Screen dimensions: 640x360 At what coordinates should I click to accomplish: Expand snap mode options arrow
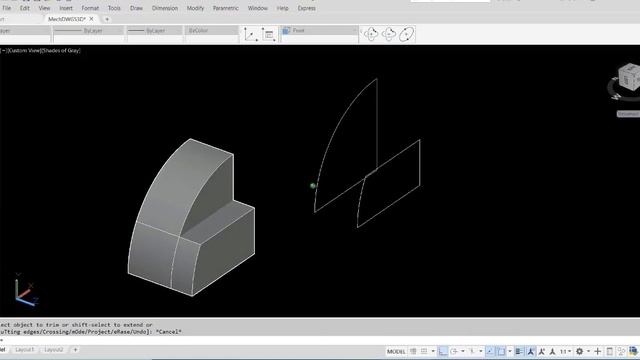(x=433, y=351)
